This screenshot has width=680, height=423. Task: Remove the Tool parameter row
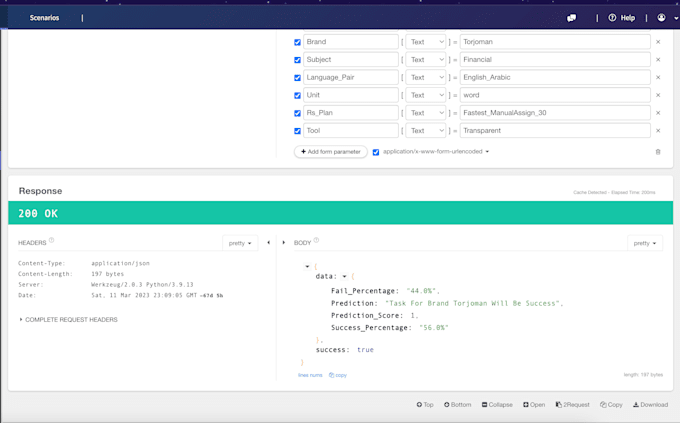658,131
